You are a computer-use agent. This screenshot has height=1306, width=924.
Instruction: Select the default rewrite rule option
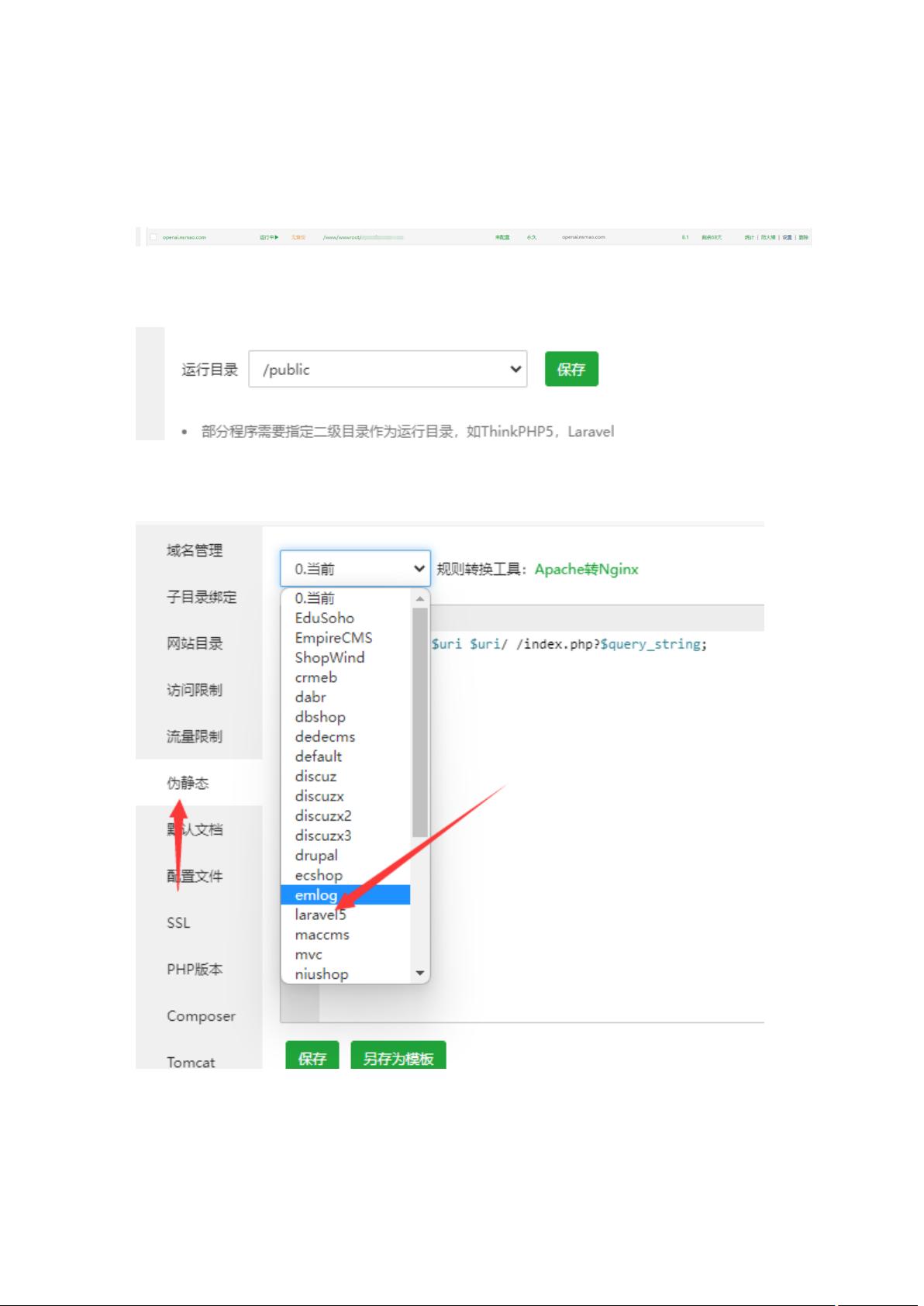click(x=346, y=756)
